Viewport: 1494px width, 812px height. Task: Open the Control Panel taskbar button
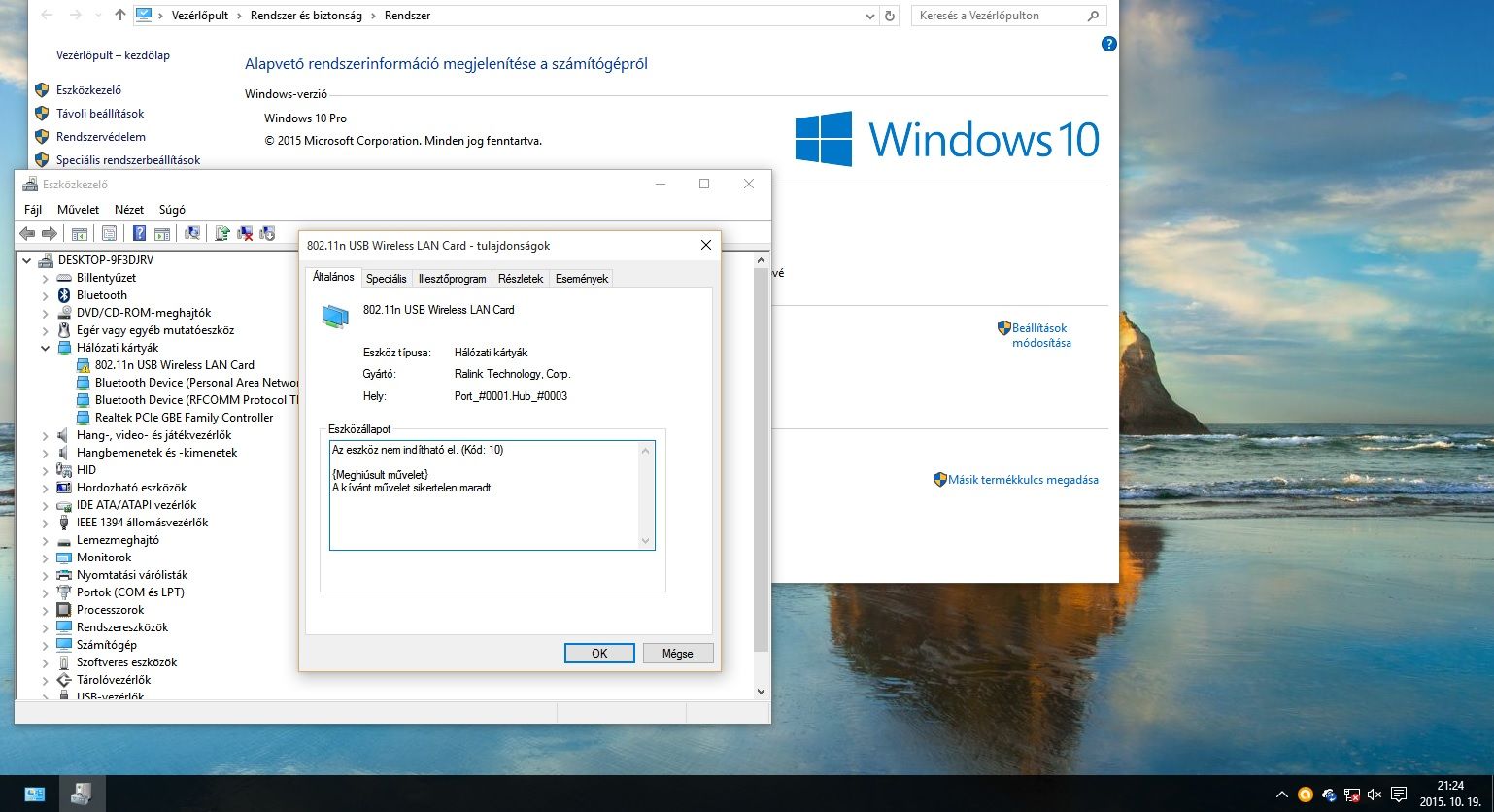[34, 794]
